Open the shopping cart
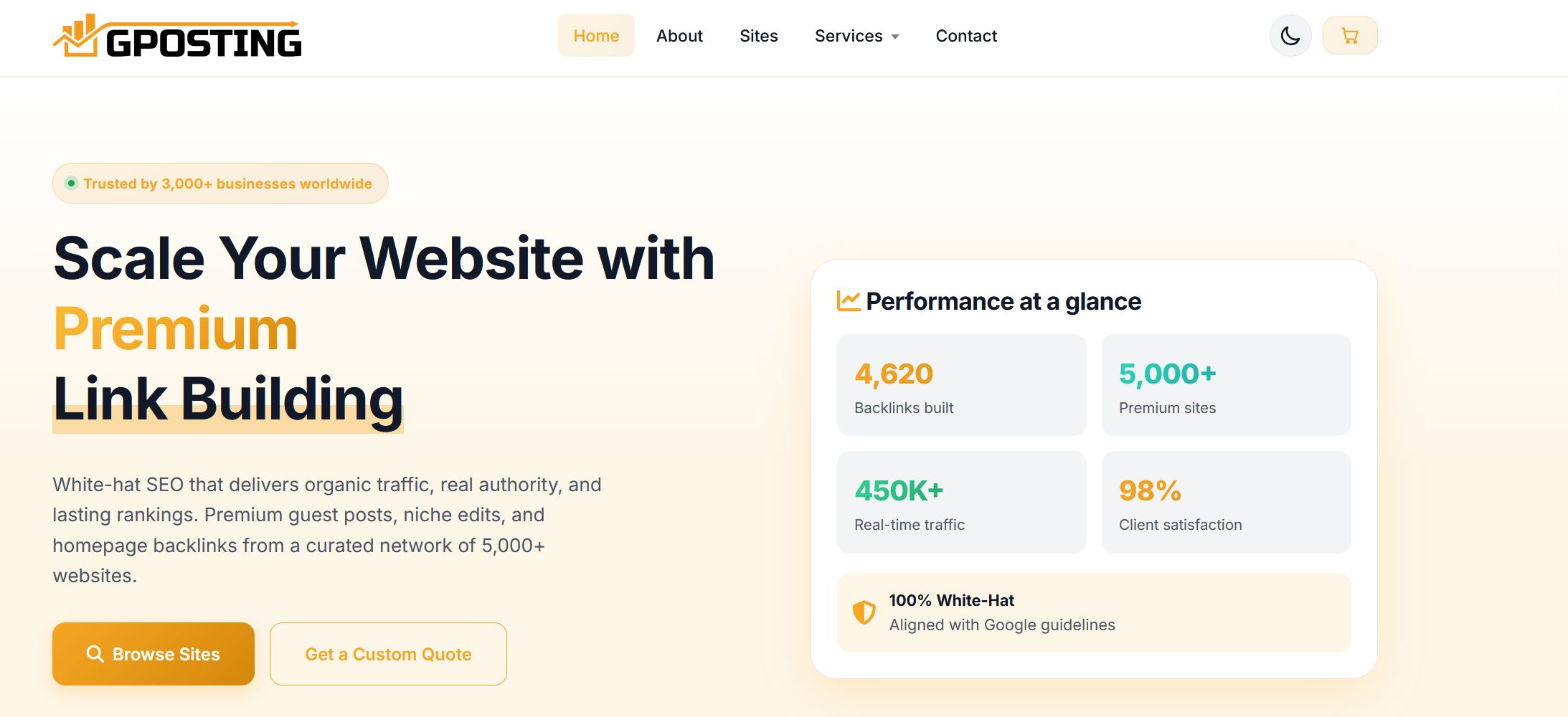 pyautogui.click(x=1350, y=36)
